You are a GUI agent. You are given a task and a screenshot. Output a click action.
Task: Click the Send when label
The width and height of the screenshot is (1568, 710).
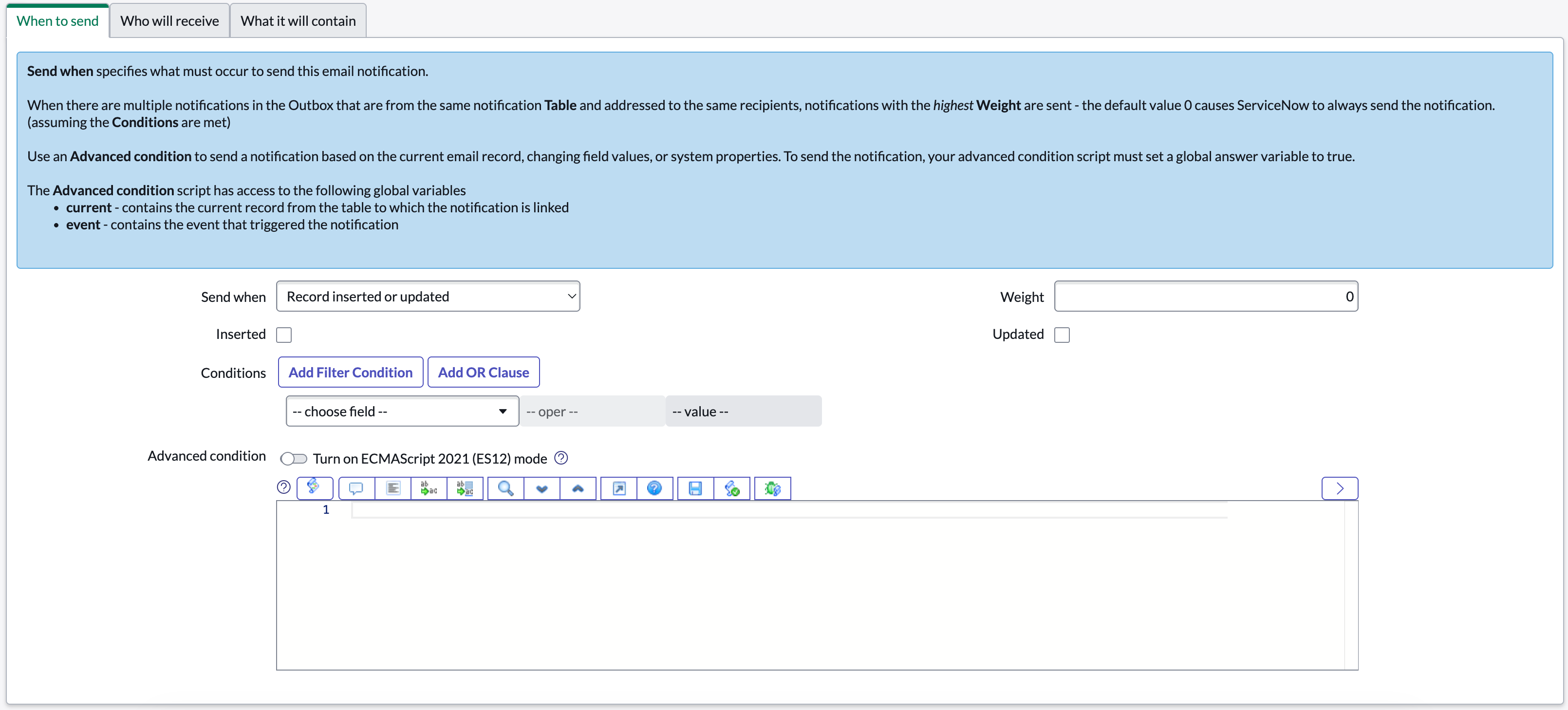[x=233, y=297]
